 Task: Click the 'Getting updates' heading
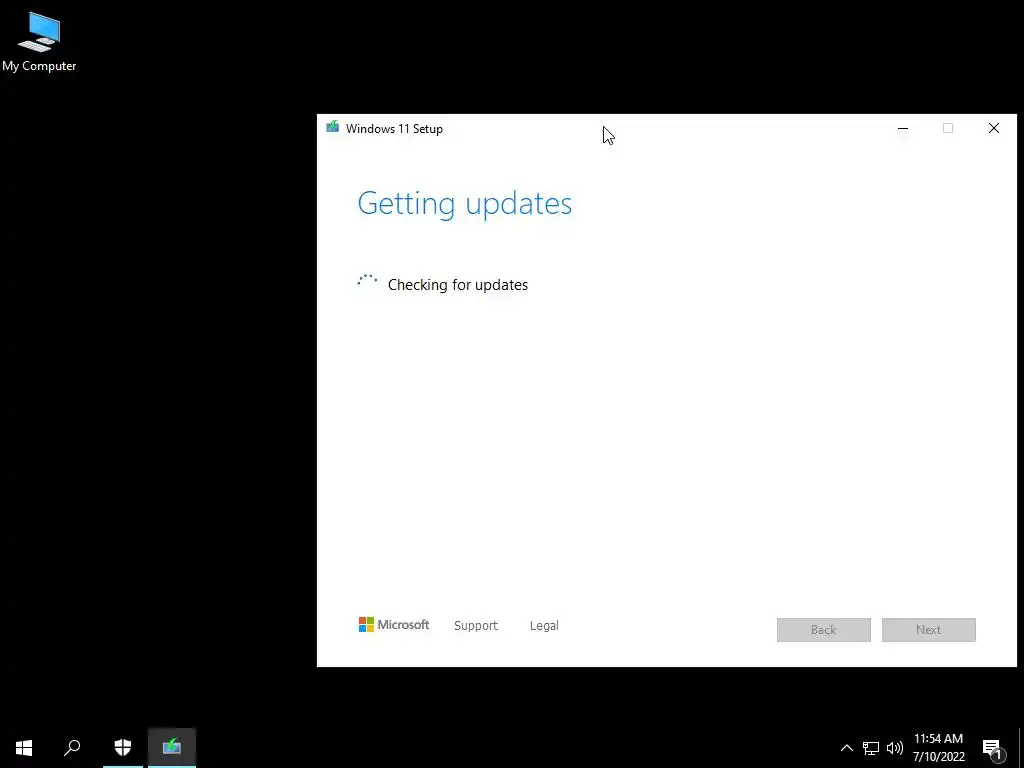(x=465, y=203)
